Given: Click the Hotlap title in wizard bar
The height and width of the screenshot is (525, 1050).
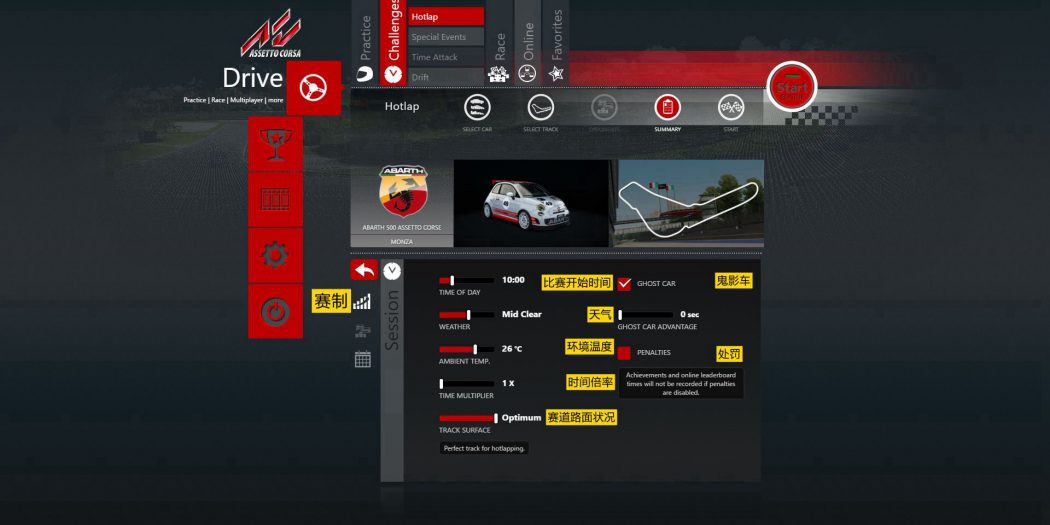Looking at the screenshot, I should coord(402,106).
